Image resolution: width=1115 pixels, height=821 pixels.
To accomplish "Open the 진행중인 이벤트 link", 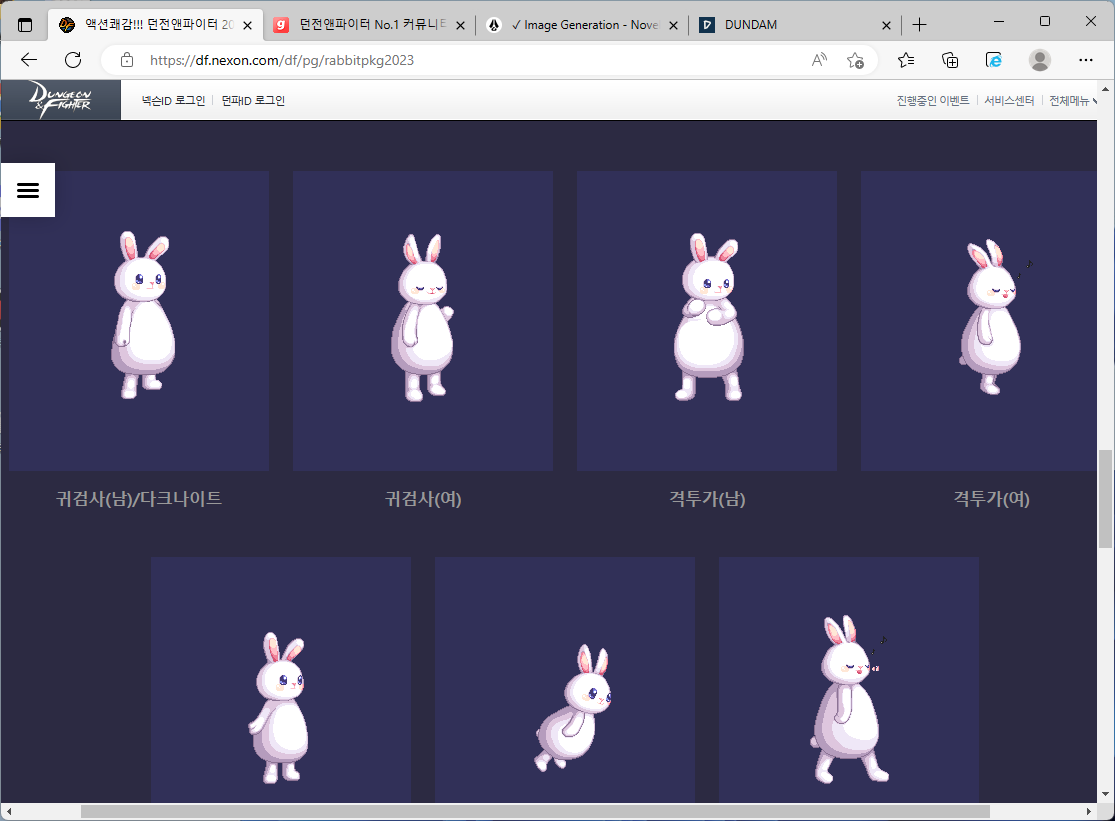I will point(932,101).
